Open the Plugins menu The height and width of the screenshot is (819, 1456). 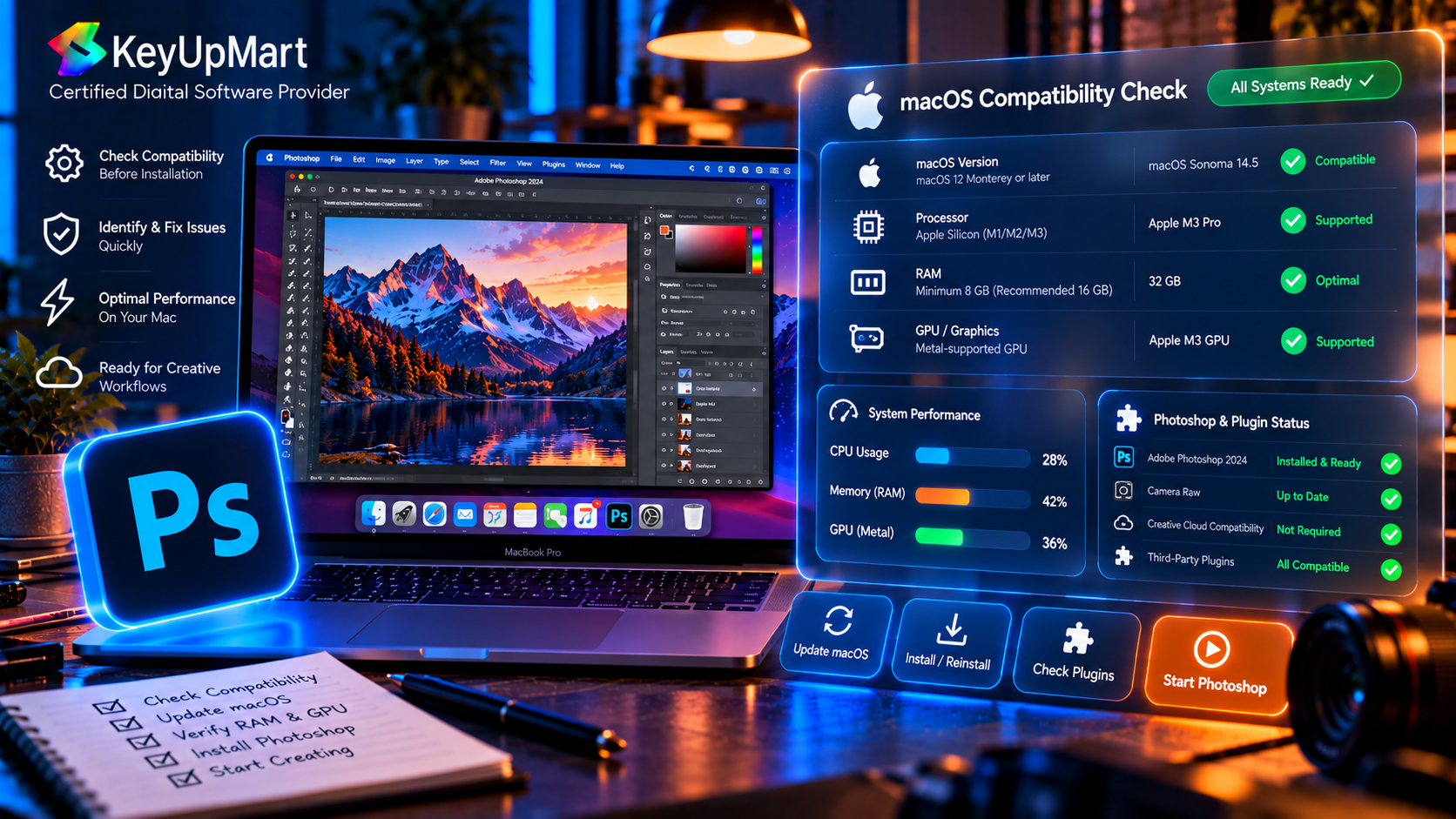[x=553, y=164]
